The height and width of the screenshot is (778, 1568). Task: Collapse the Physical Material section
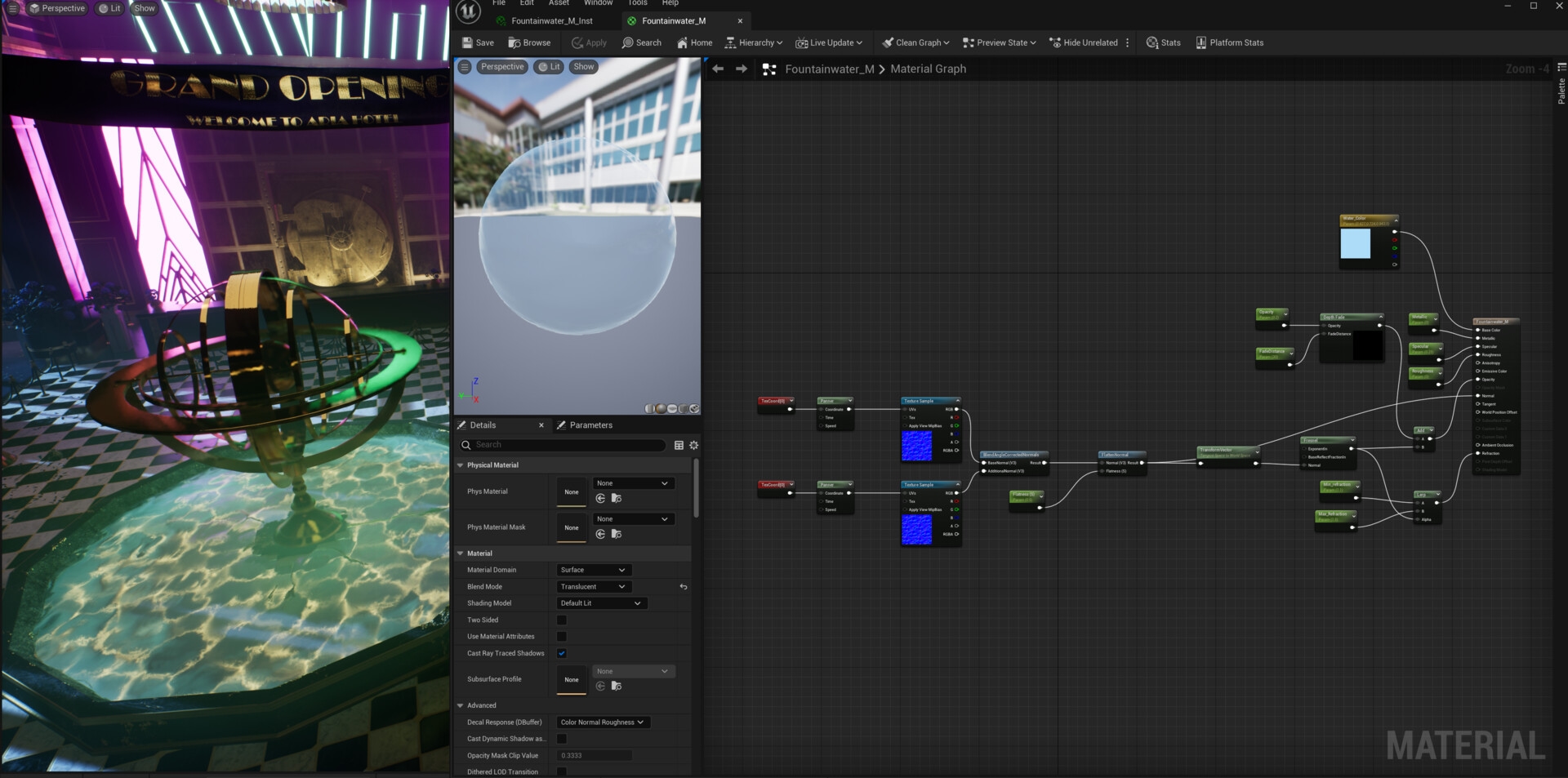[x=461, y=465]
